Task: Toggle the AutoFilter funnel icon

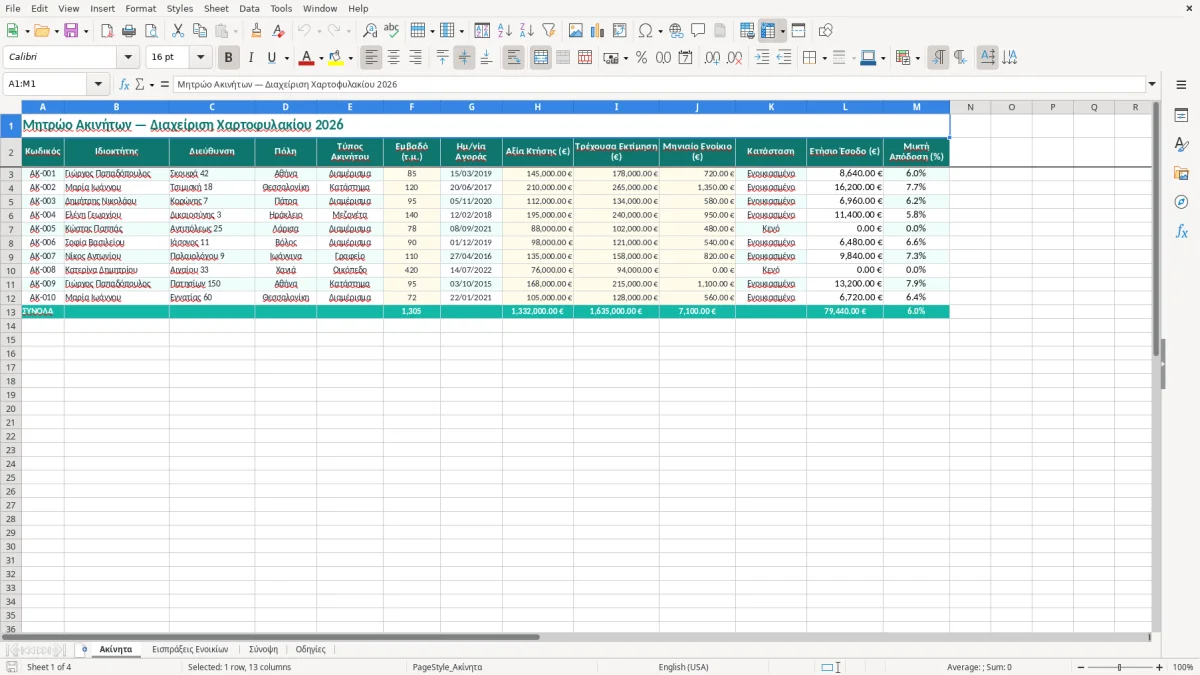Action: [548, 31]
